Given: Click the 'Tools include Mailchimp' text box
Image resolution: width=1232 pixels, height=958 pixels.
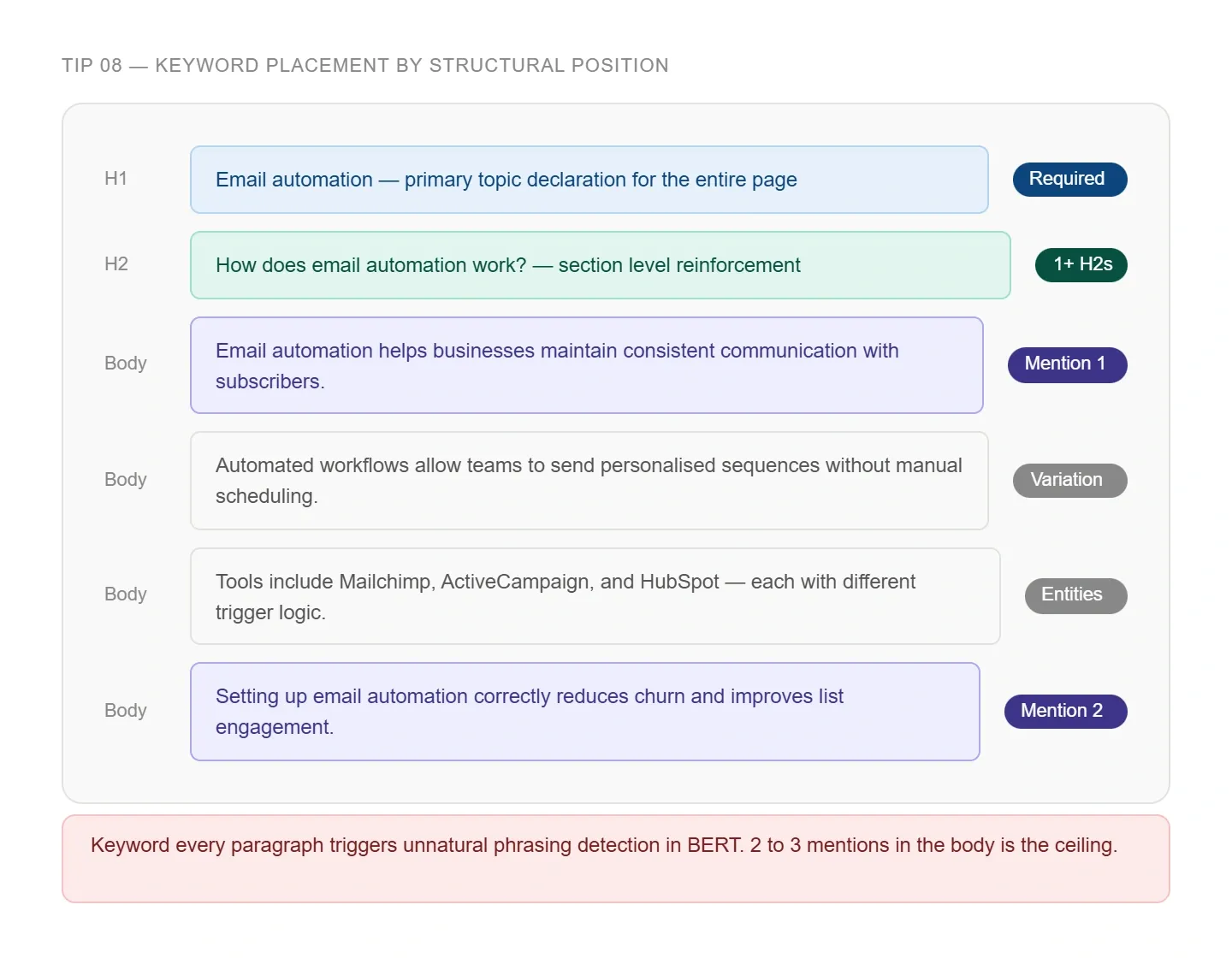Looking at the screenshot, I should [x=595, y=596].
